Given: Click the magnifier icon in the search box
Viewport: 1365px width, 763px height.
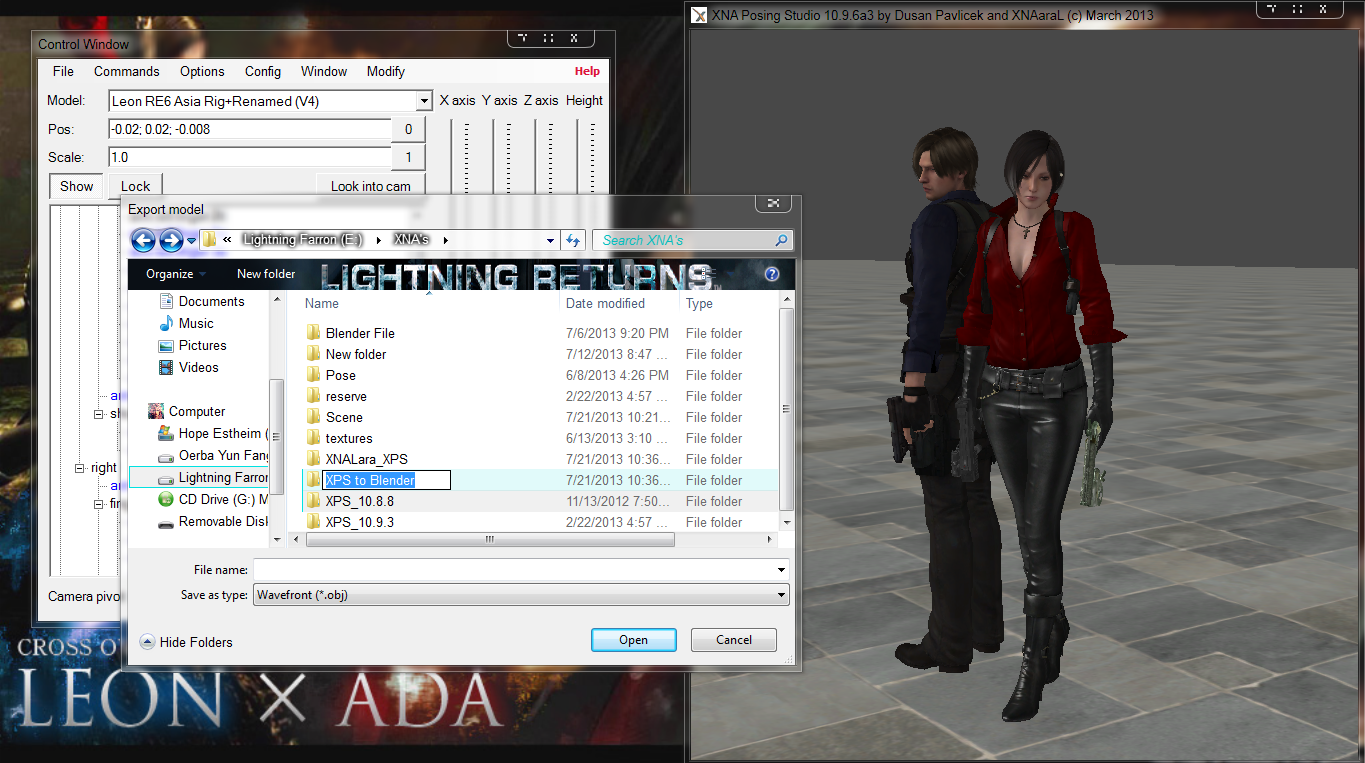Looking at the screenshot, I should click(x=781, y=240).
